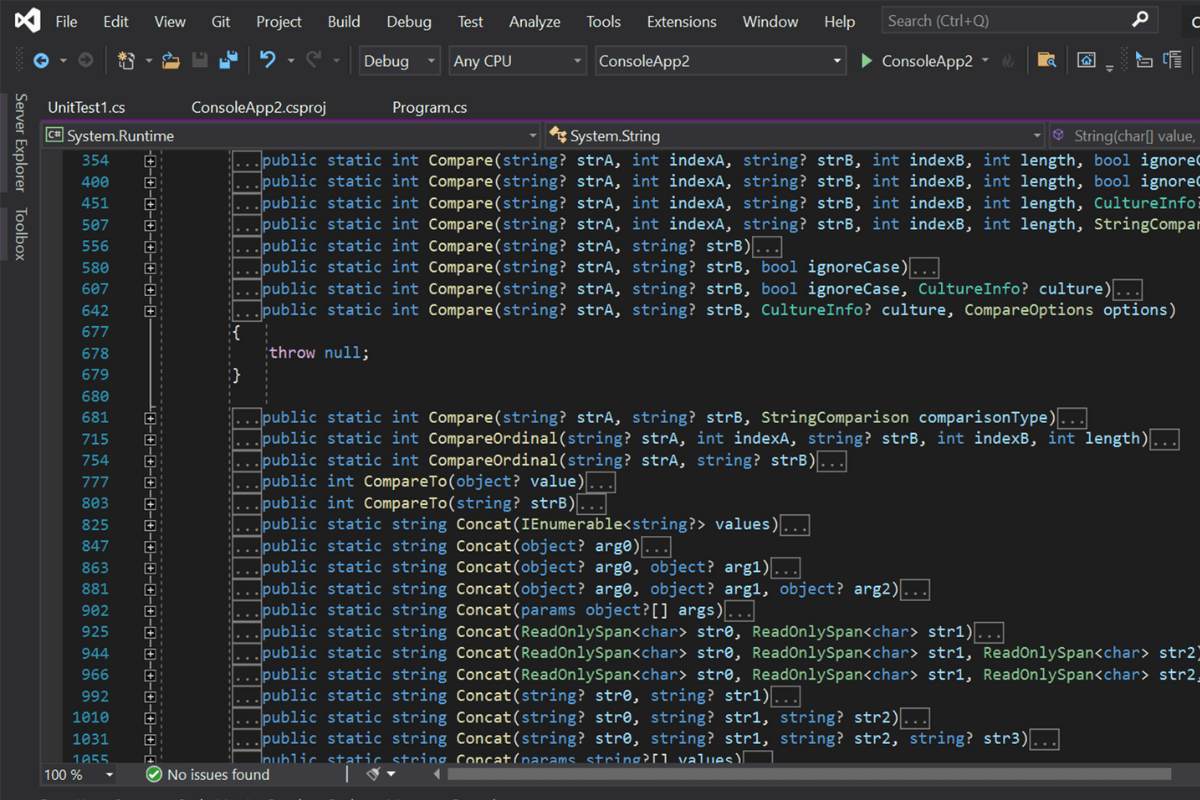Viewport: 1200px width, 800px height.
Task: Open the Git menu
Action: [221, 21]
